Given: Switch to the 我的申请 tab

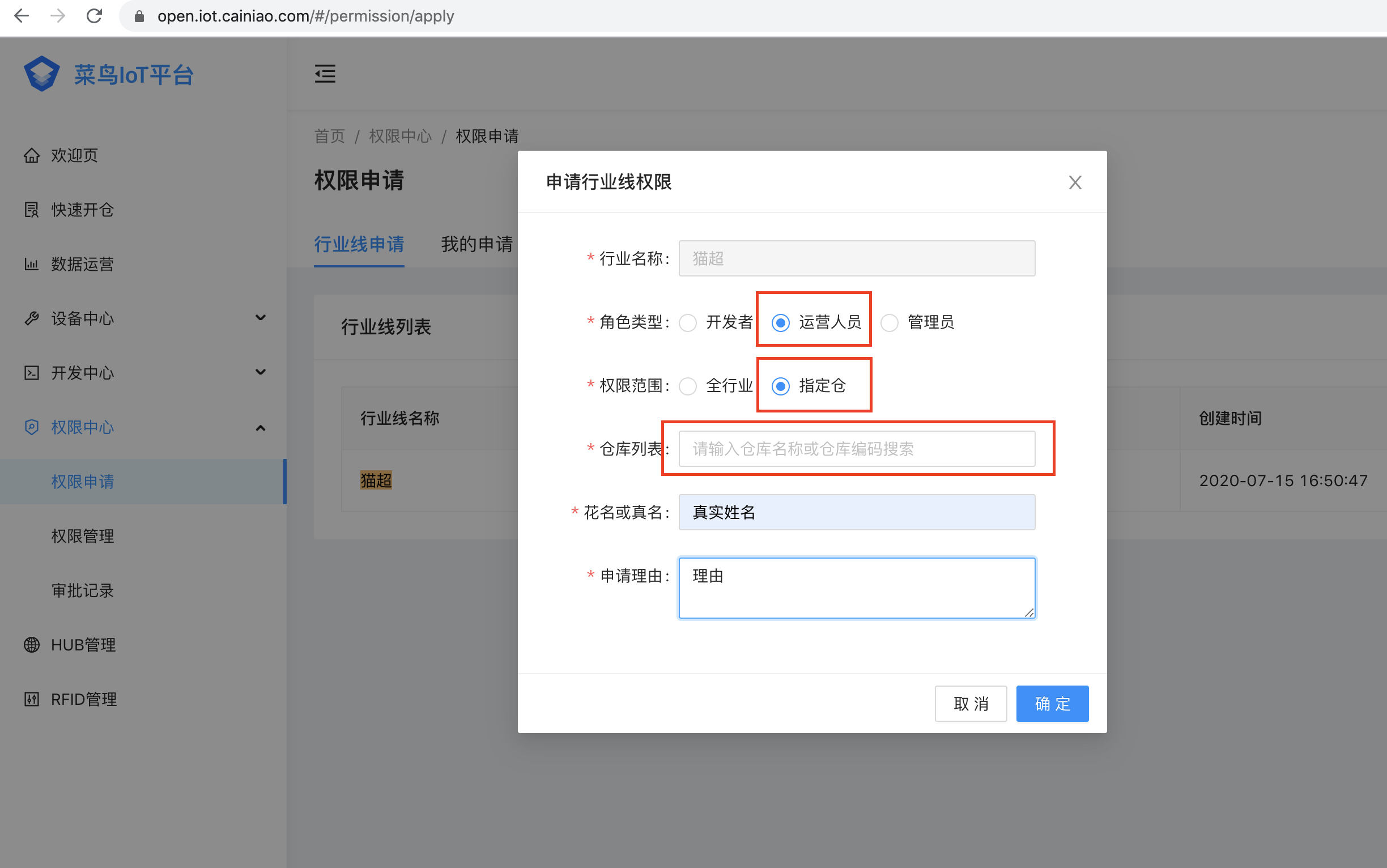Looking at the screenshot, I should pos(476,245).
